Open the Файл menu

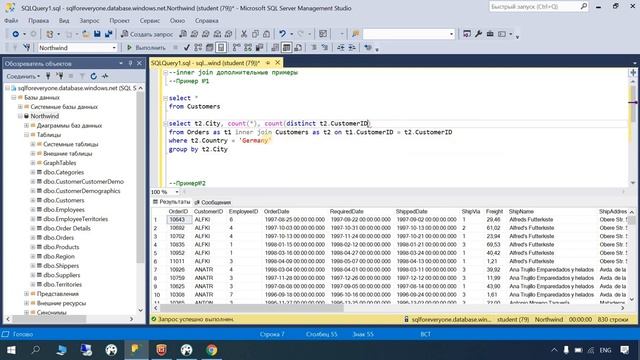[x=11, y=20]
